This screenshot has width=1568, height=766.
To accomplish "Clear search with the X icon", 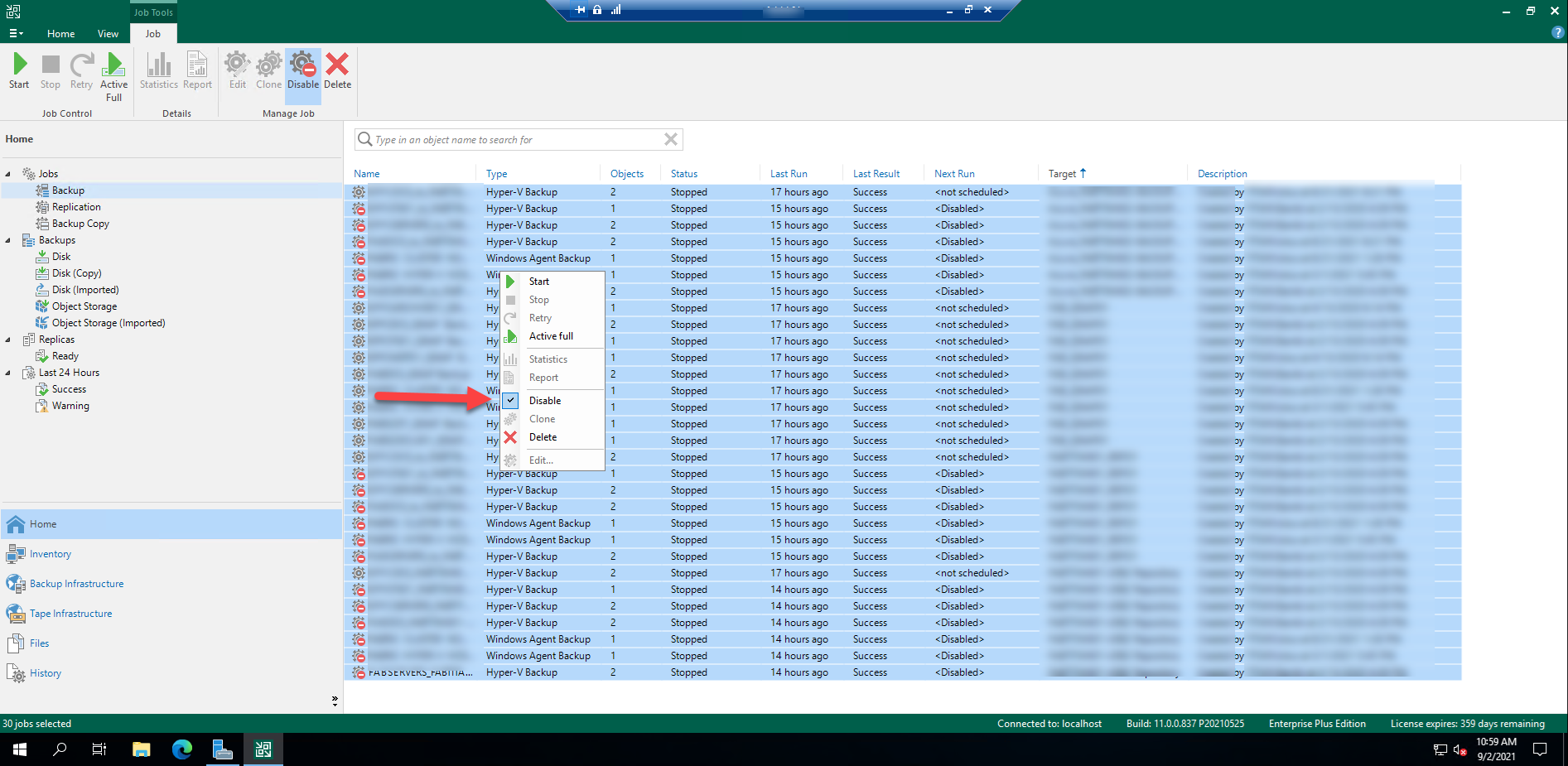I will [x=671, y=139].
